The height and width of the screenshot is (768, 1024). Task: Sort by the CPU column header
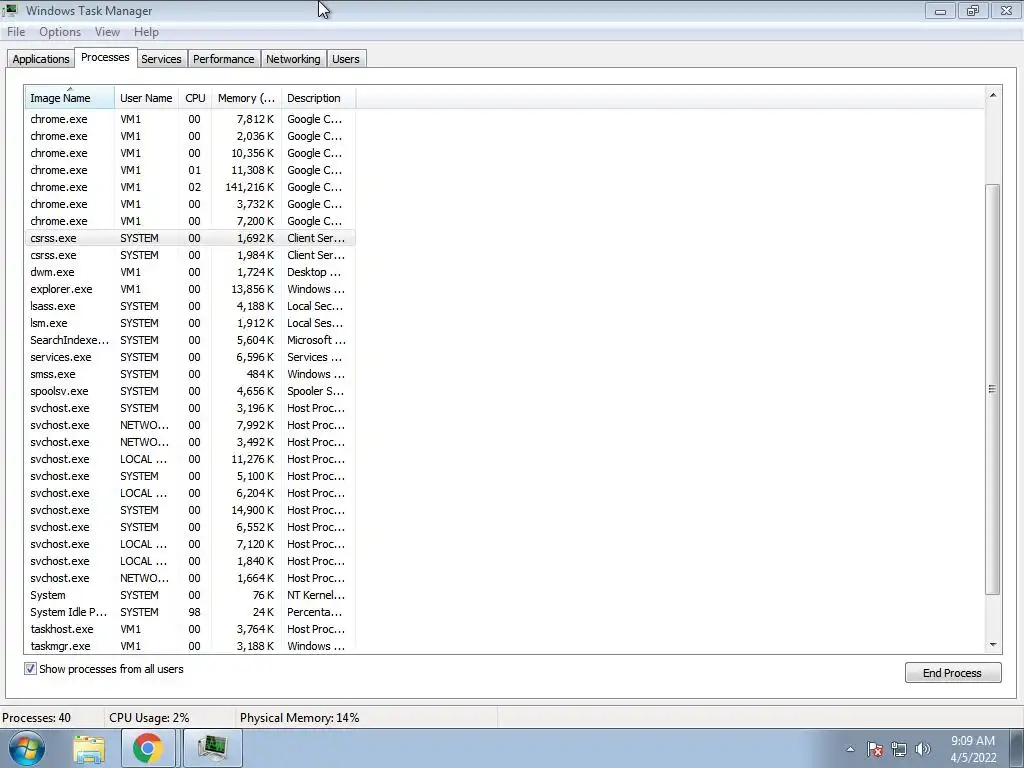coord(195,98)
